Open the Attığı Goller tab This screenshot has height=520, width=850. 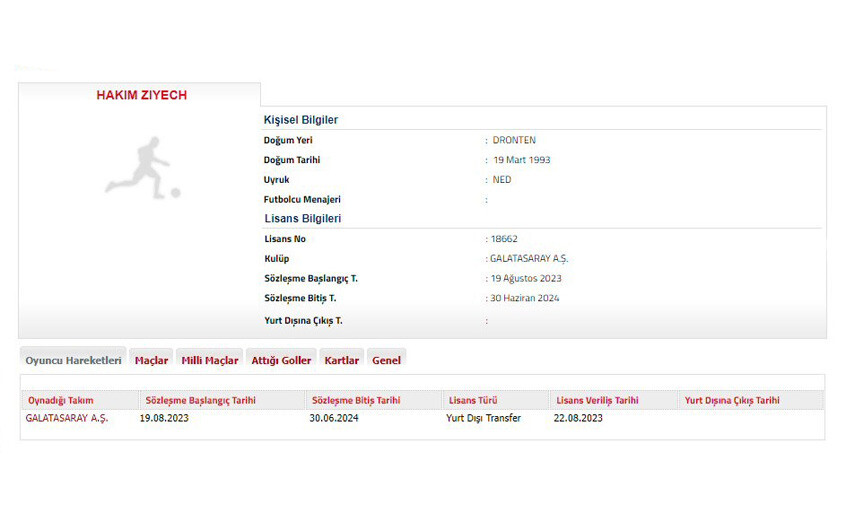tap(281, 360)
